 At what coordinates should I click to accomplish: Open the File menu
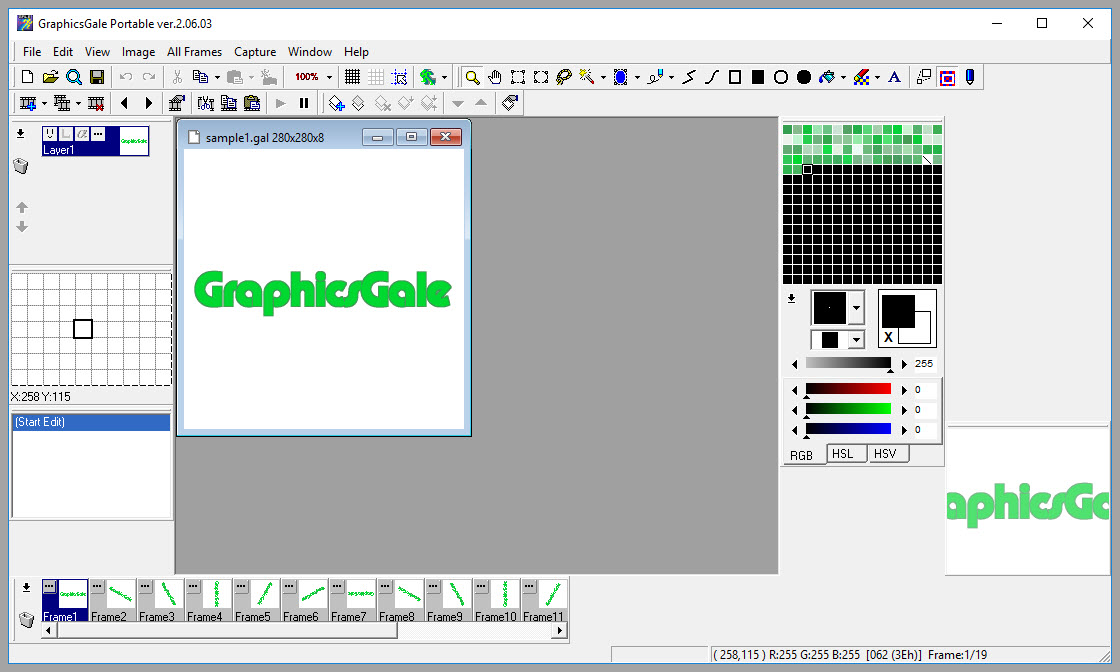pos(32,52)
